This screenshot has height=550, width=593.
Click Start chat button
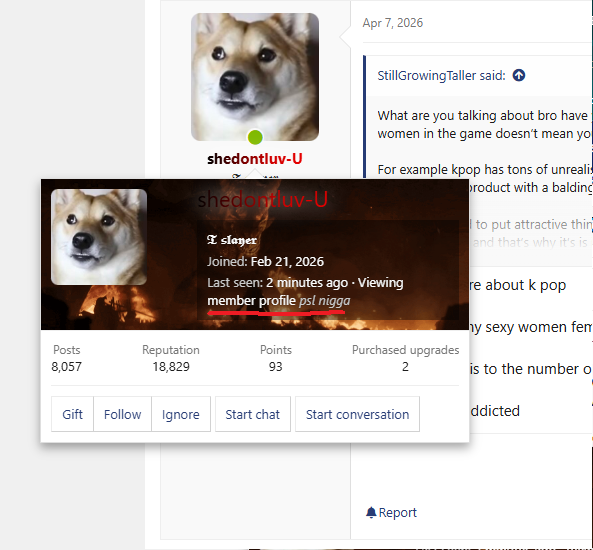pyautogui.click(x=253, y=414)
